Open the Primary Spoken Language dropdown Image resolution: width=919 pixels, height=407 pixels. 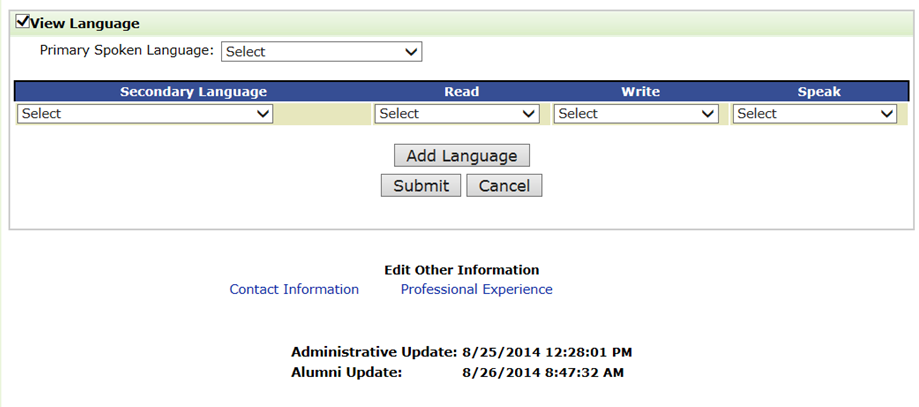(x=321, y=52)
